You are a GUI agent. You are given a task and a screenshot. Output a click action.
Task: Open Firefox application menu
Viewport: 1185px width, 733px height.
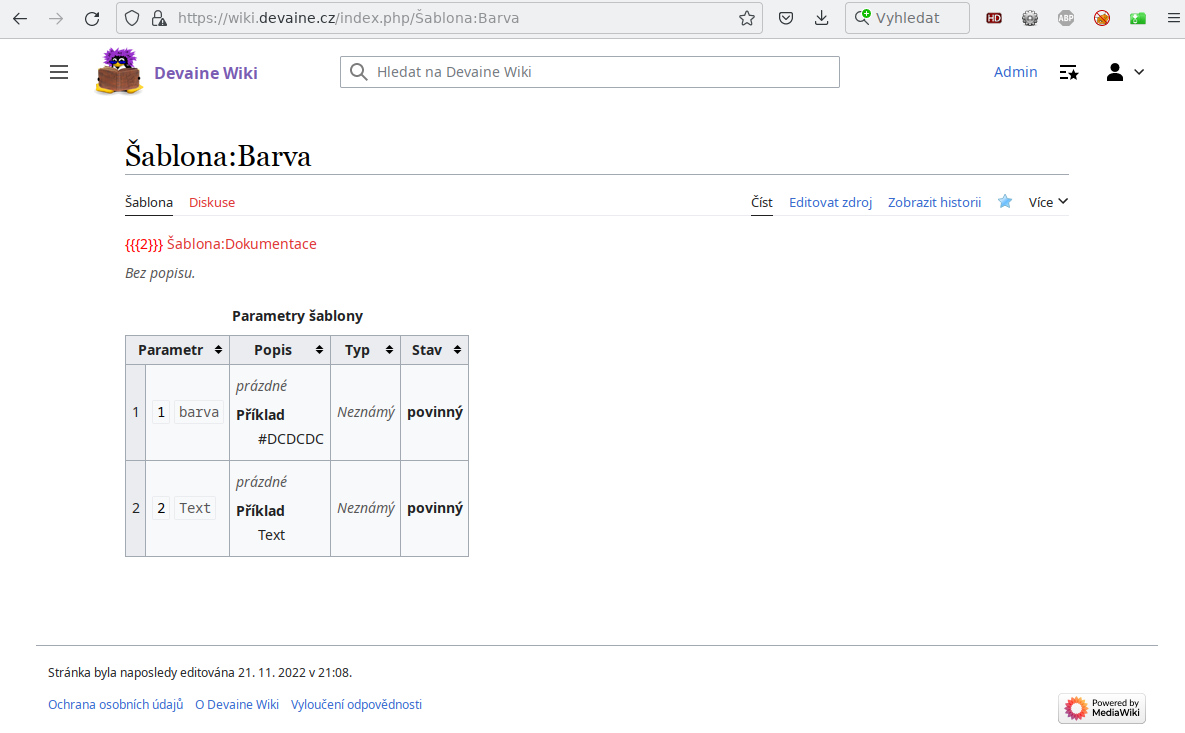1166,18
